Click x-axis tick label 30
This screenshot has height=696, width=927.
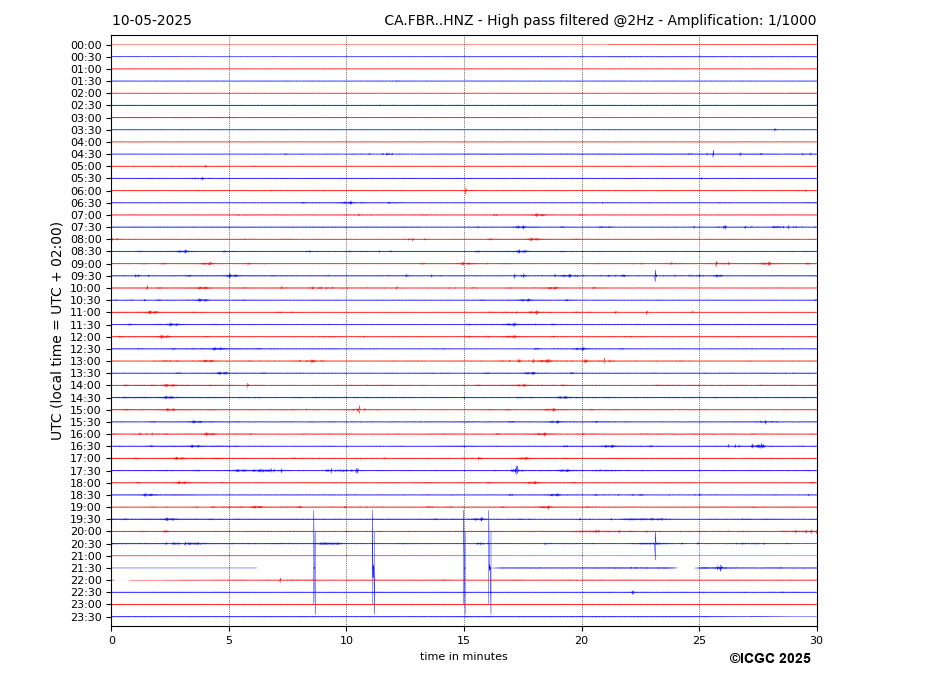click(x=816, y=640)
